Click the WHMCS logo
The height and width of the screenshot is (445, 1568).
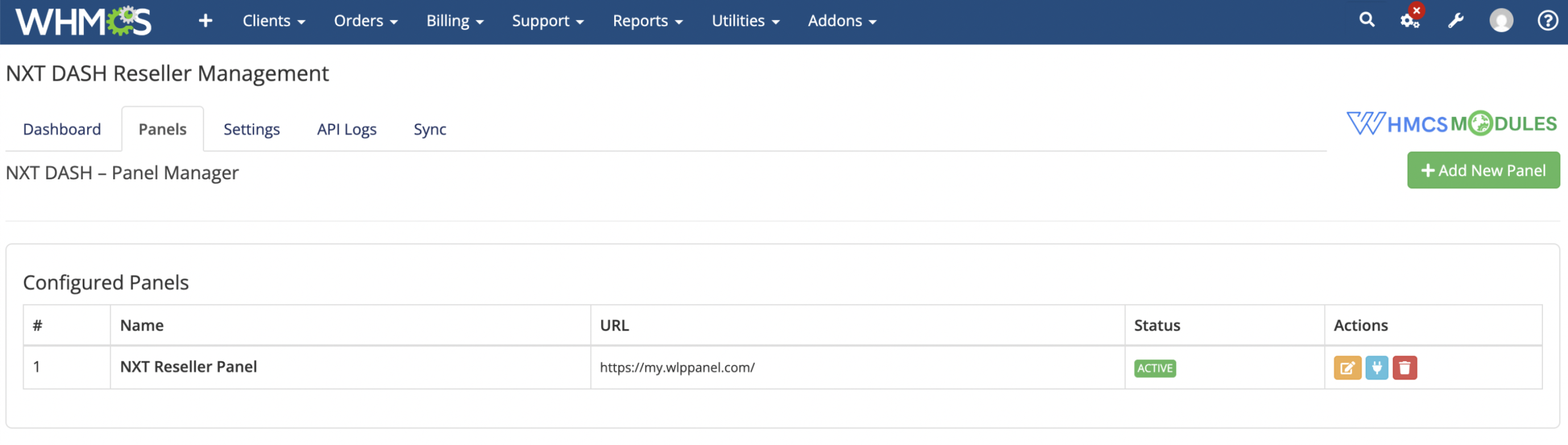pyautogui.click(x=83, y=21)
